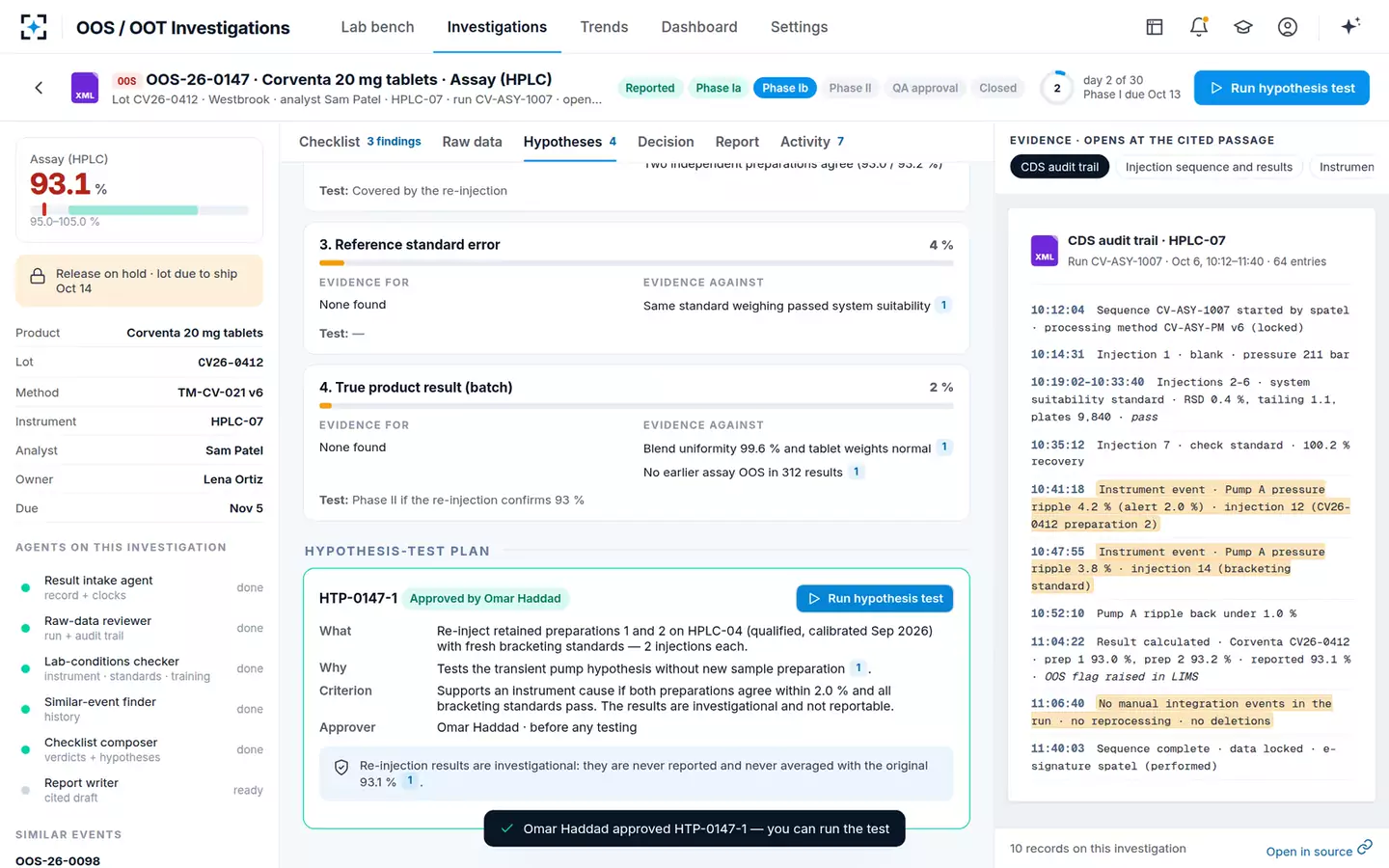The height and width of the screenshot is (868, 1389).
Task: Open the layout panel icon in header
Action: point(1155,27)
